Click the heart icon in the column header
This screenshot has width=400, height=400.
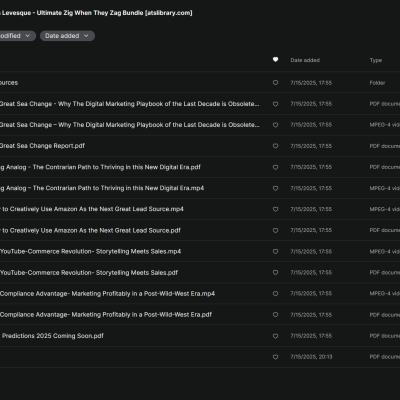(x=275, y=60)
